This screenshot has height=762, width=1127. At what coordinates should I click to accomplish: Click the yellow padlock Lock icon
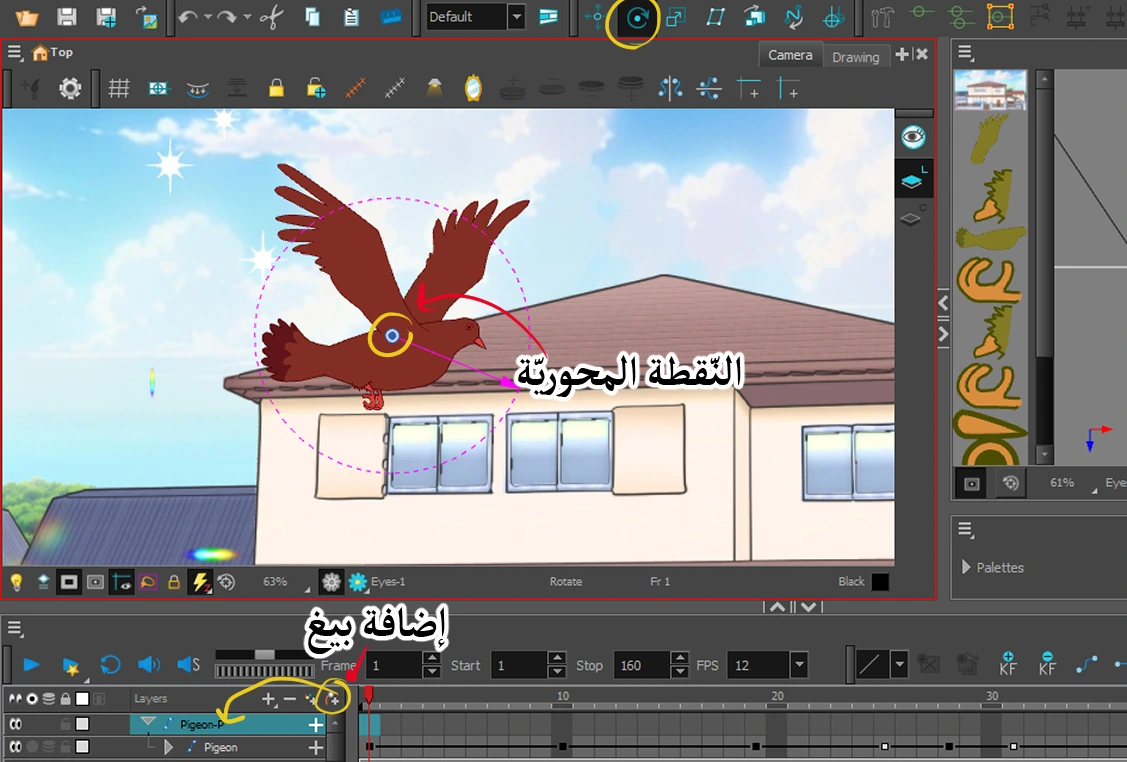(x=276, y=88)
